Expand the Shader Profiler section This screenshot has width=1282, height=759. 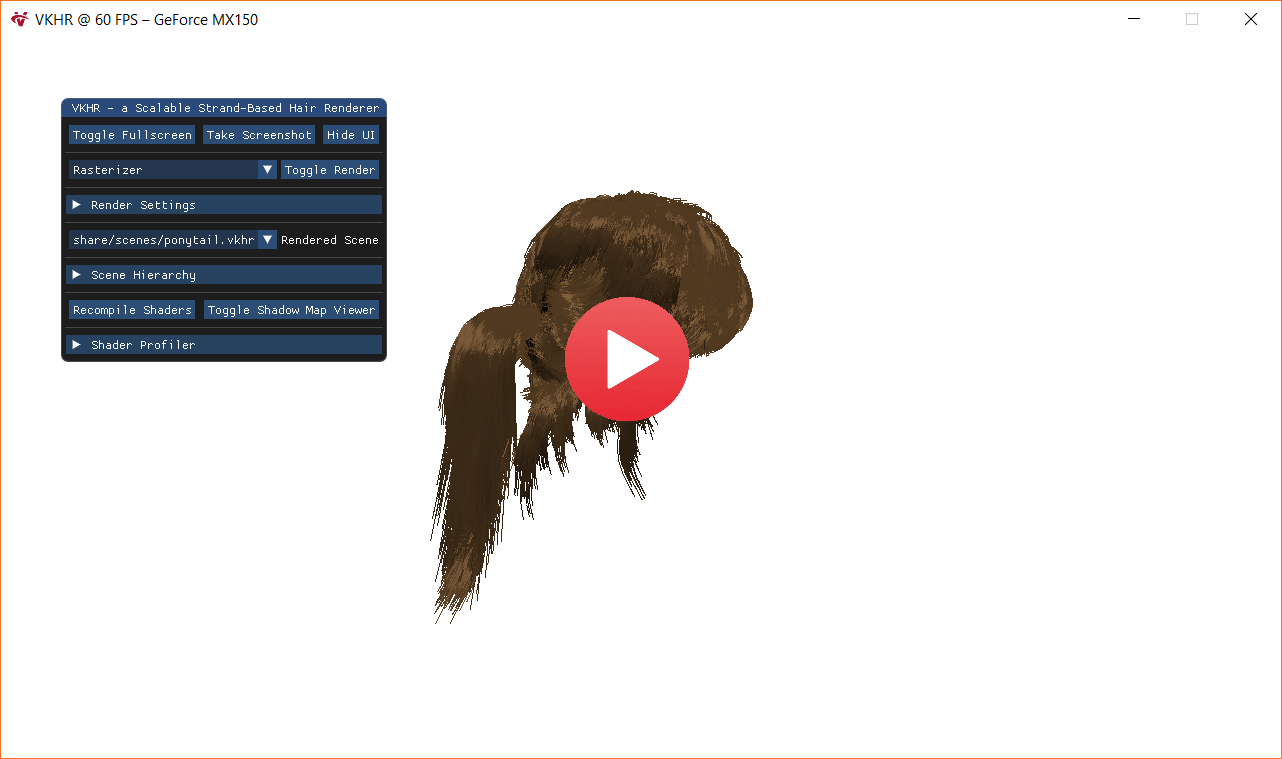pos(224,345)
